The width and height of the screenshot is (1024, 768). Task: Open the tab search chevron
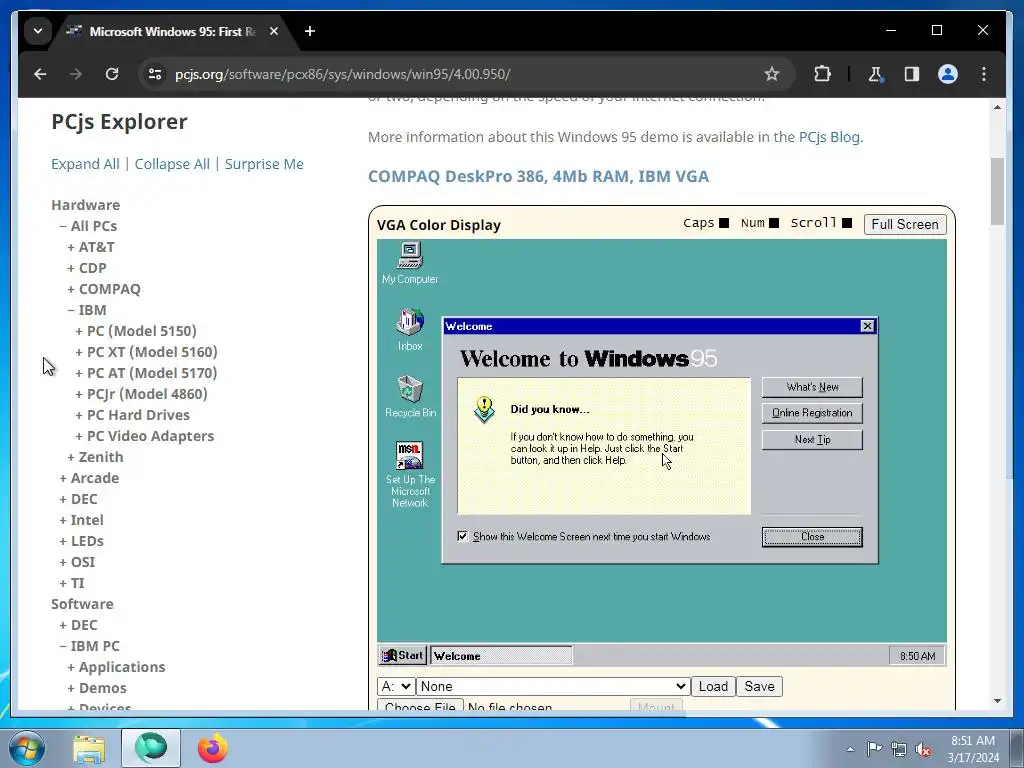pos(38,31)
